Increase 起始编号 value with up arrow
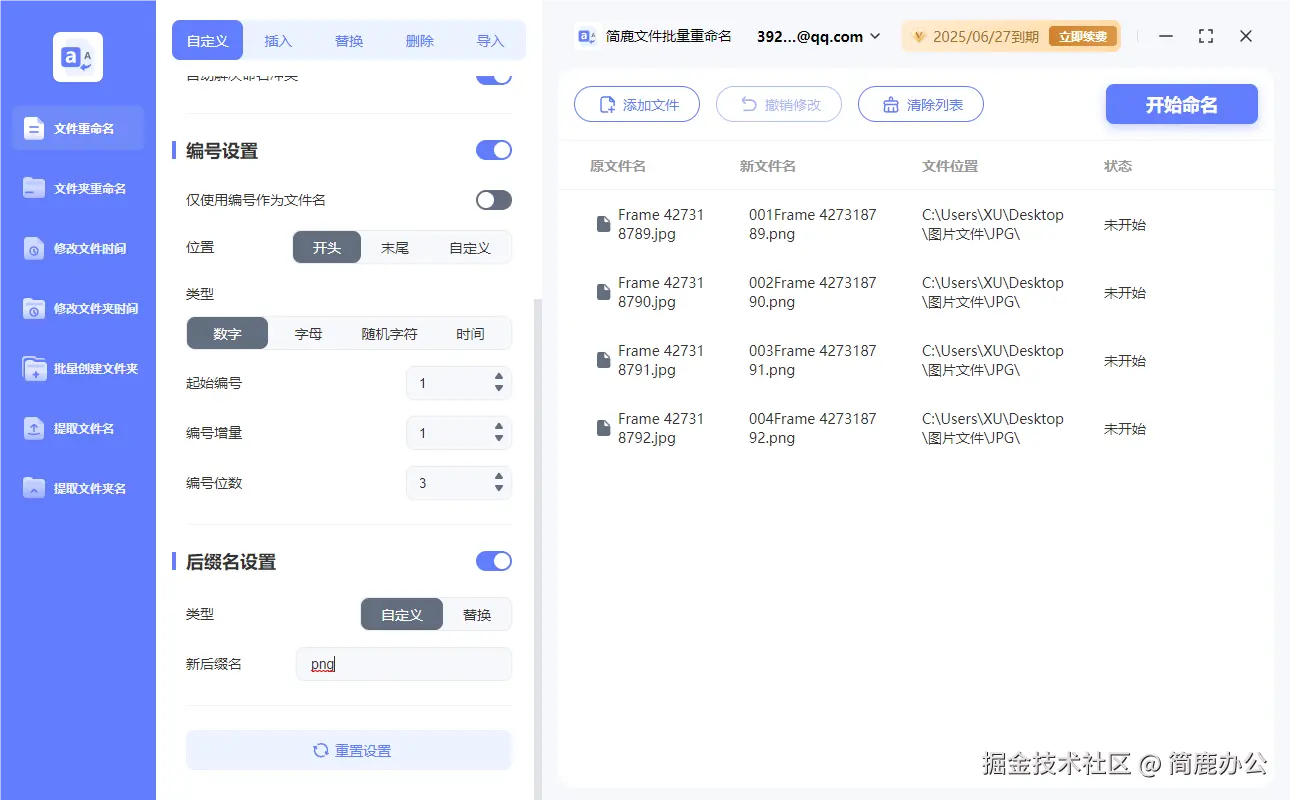Viewport: 1290px width, 800px height. [499, 377]
